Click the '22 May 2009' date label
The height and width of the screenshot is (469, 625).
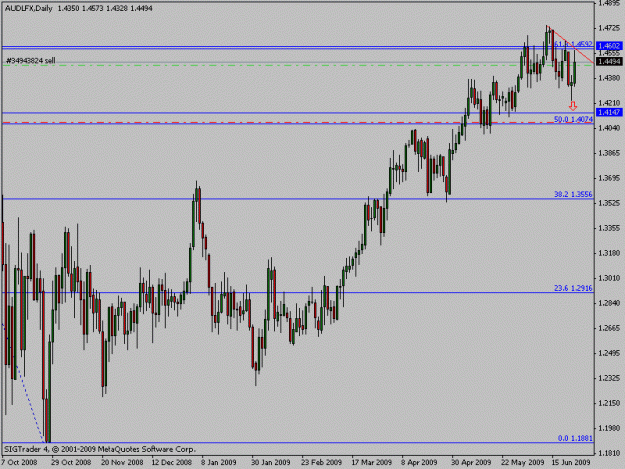(523, 462)
